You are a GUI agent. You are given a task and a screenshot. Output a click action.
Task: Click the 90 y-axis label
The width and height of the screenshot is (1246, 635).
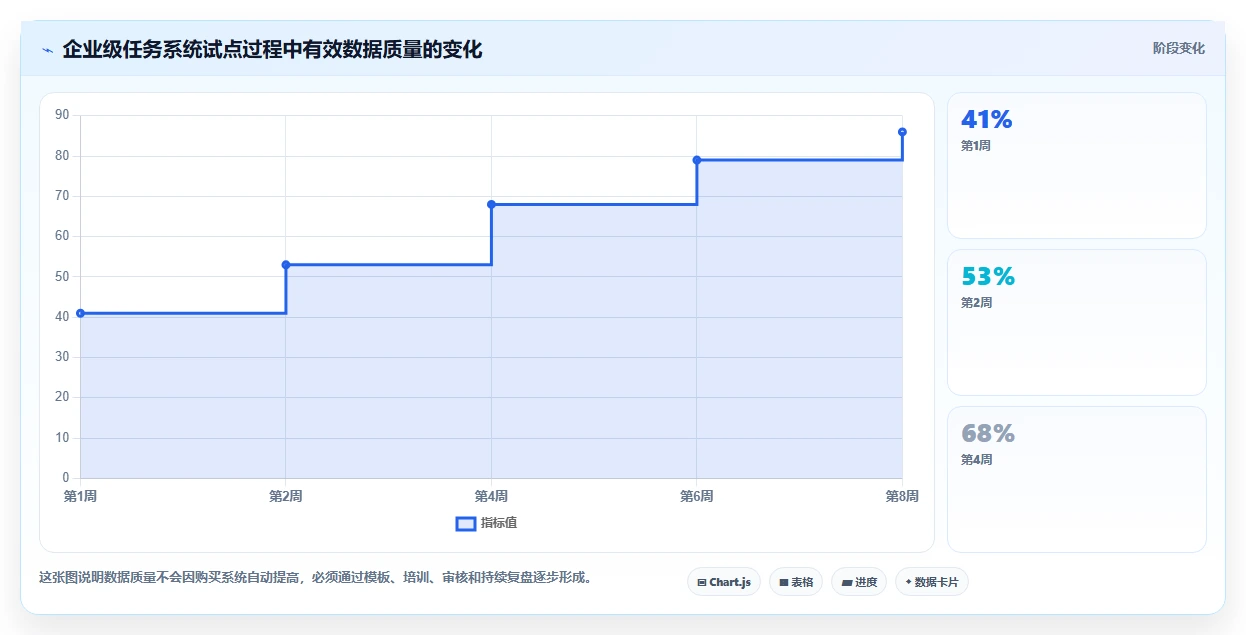(x=62, y=115)
